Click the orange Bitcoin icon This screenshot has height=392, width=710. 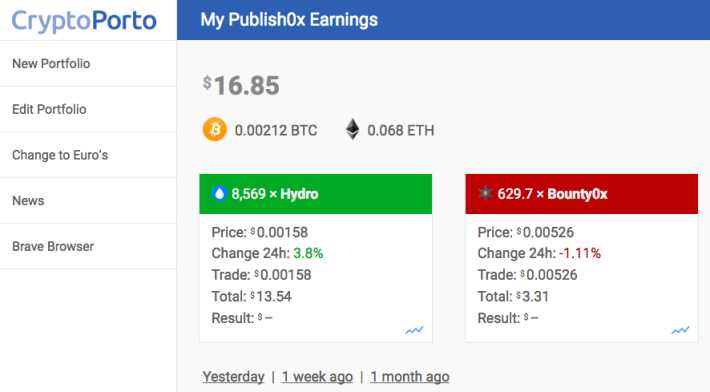tap(215, 129)
